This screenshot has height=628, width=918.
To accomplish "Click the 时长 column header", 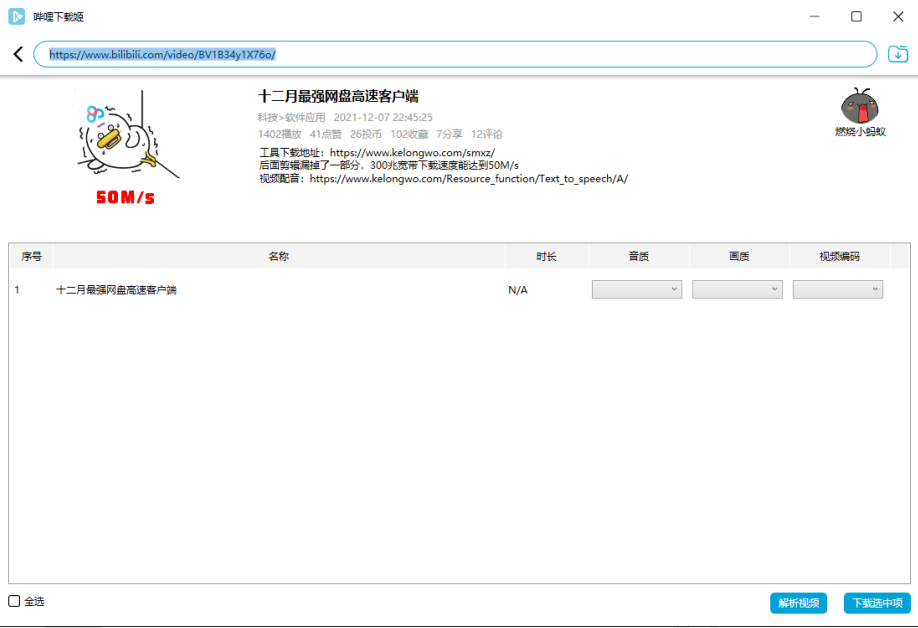I will tap(546, 256).
